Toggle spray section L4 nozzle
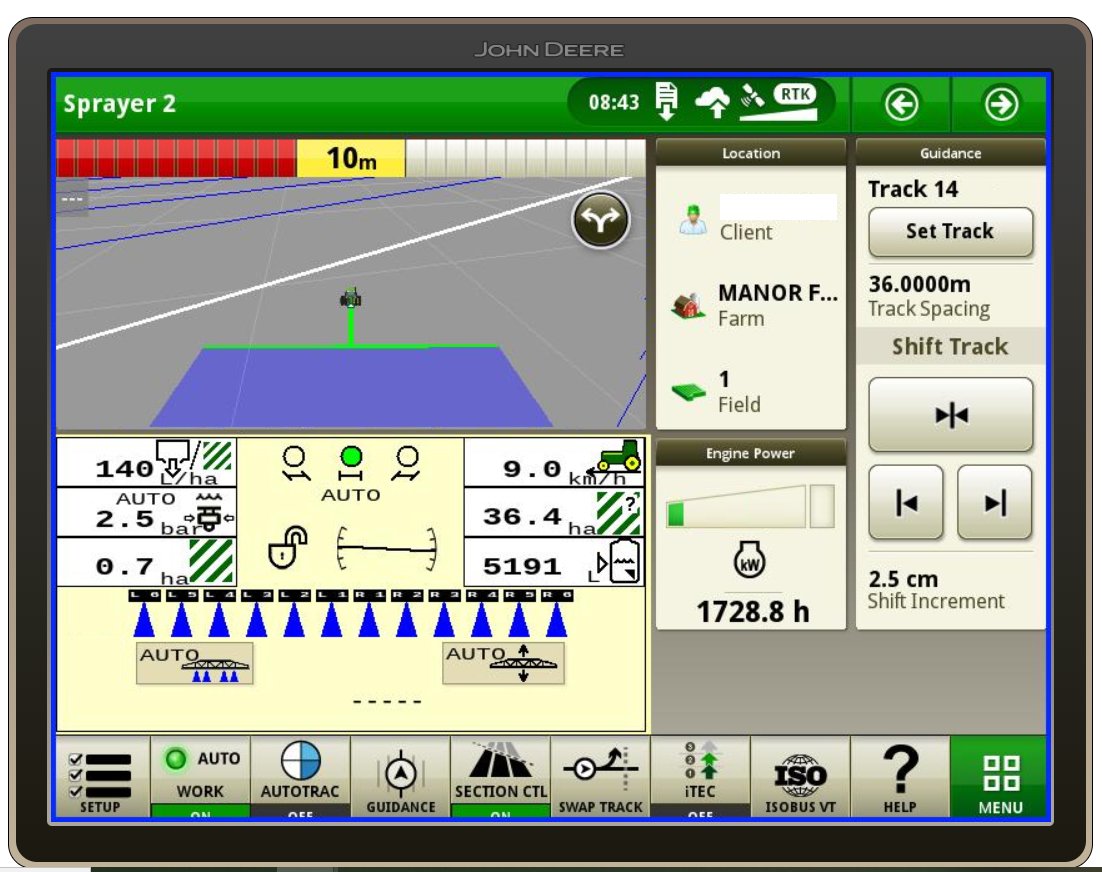 click(x=219, y=613)
